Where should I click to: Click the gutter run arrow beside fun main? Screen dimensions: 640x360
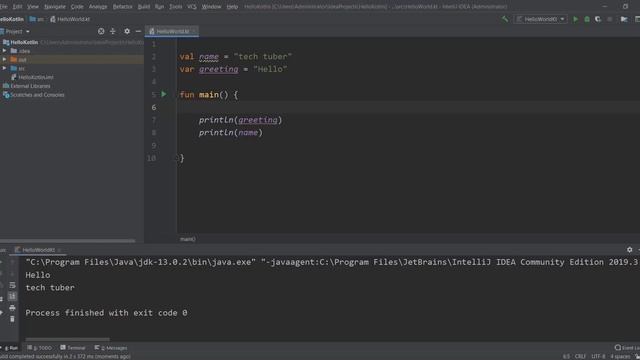tap(164, 94)
